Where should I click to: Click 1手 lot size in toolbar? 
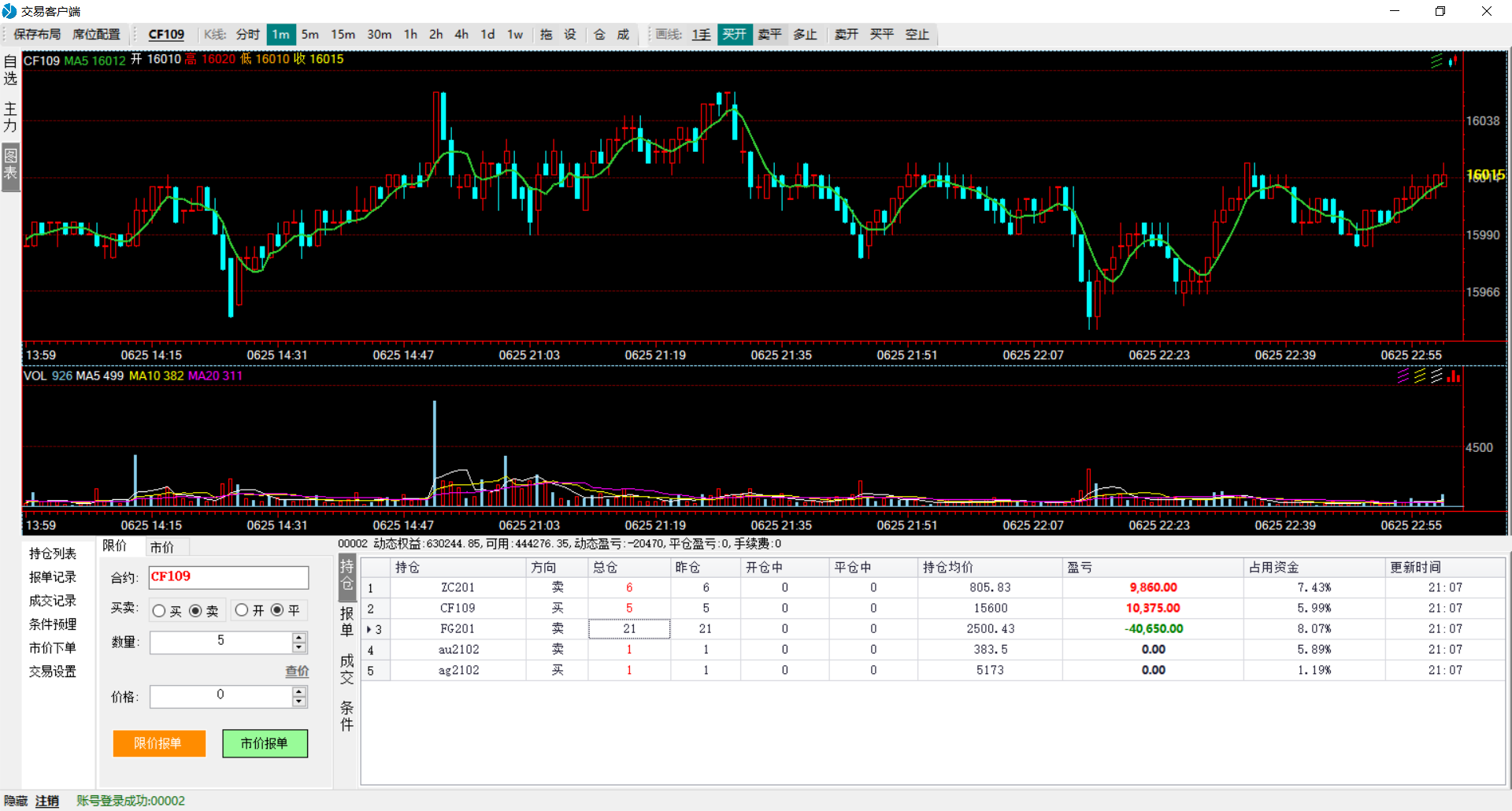(701, 35)
